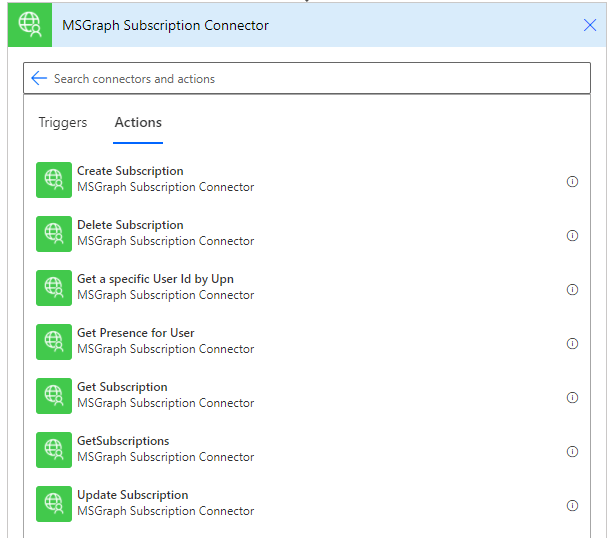Click the Update Subscription connector icon
The image size is (611, 538).
pyautogui.click(x=54, y=504)
